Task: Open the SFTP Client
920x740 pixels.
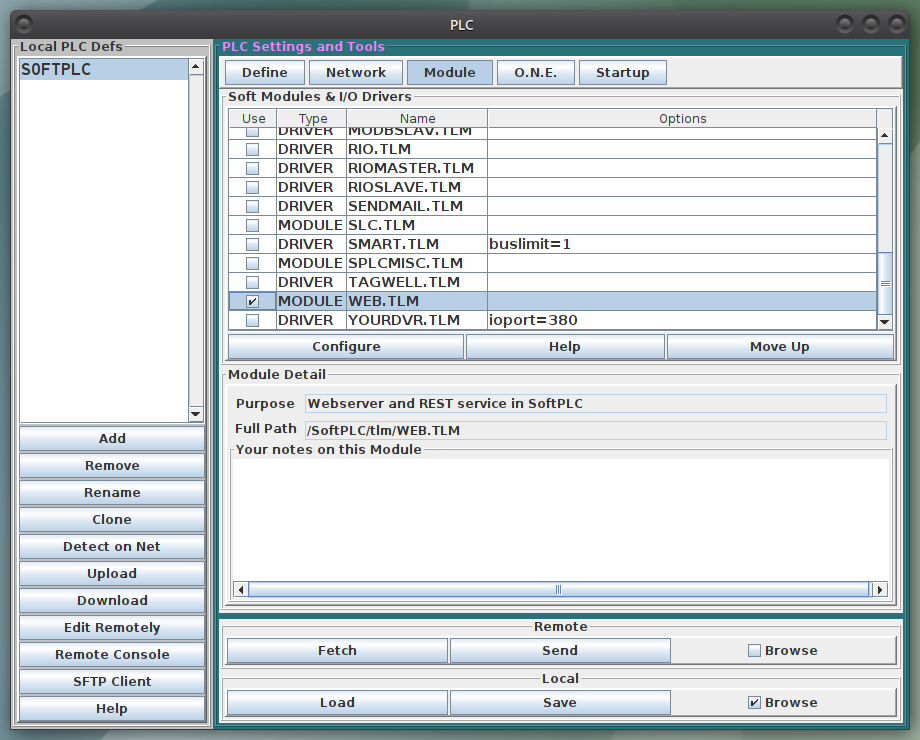Action: (112, 681)
